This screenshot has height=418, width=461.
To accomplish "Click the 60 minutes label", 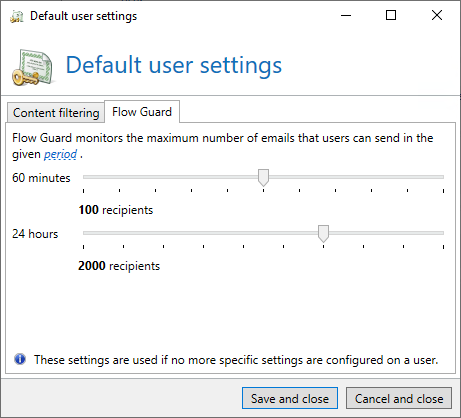I will (41, 178).
